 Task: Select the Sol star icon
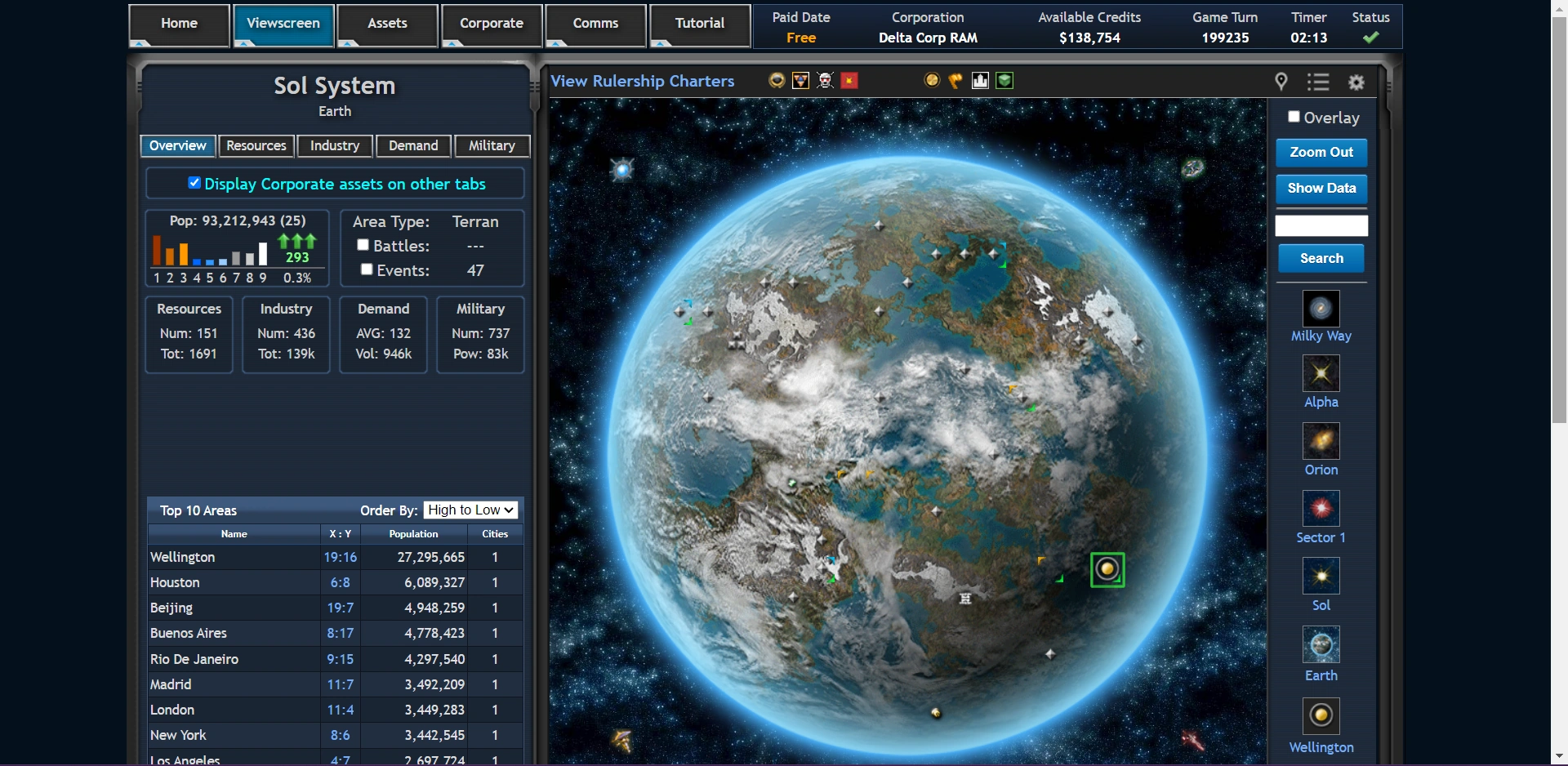[x=1321, y=577]
